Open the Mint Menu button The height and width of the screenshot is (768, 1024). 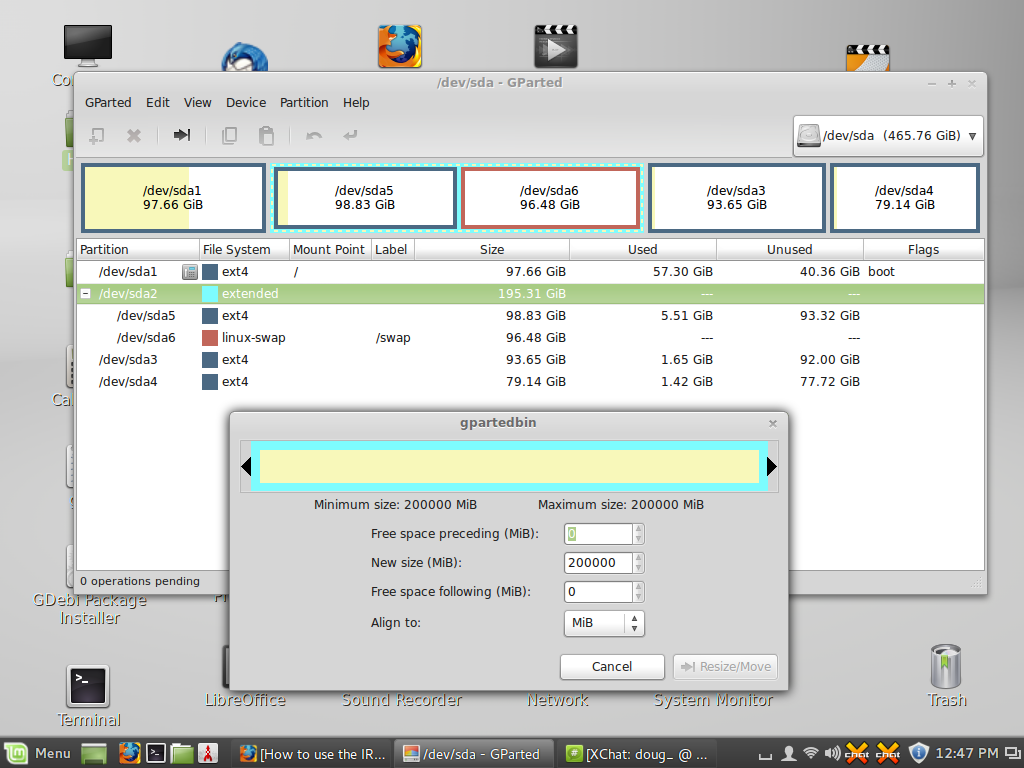(x=38, y=754)
